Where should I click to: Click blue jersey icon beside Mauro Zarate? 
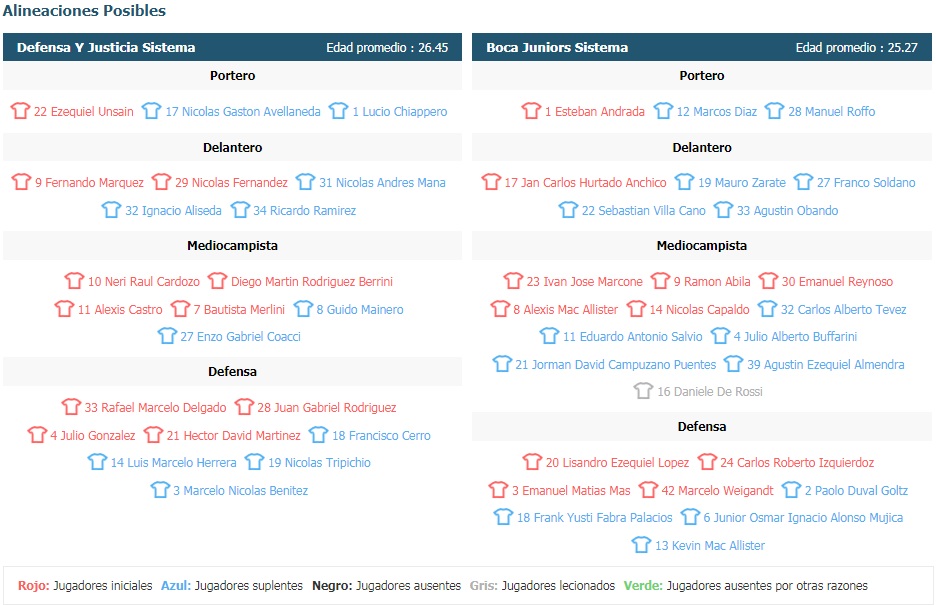[x=684, y=181]
